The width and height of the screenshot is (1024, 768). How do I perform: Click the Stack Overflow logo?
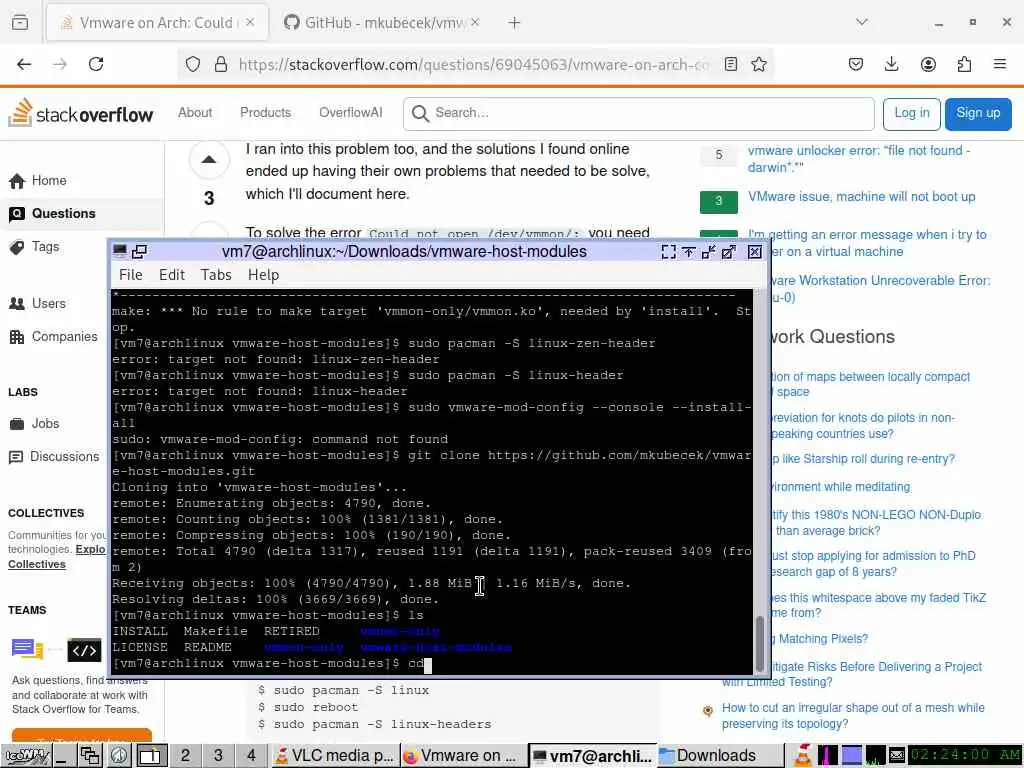pyautogui.click(x=80, y=113)
